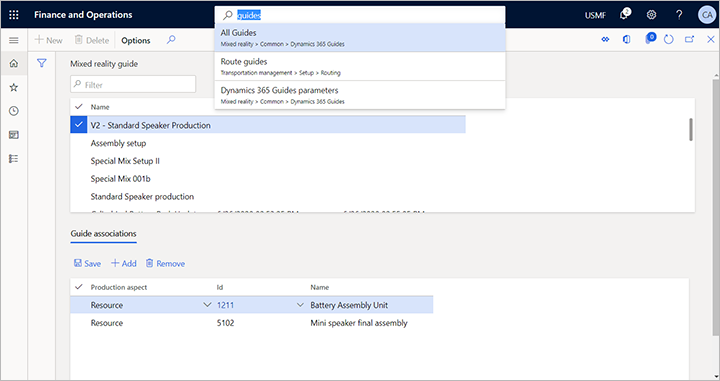720x381 pixels.
Task: Click the action pane search magnifier
Action: point(171,40)
